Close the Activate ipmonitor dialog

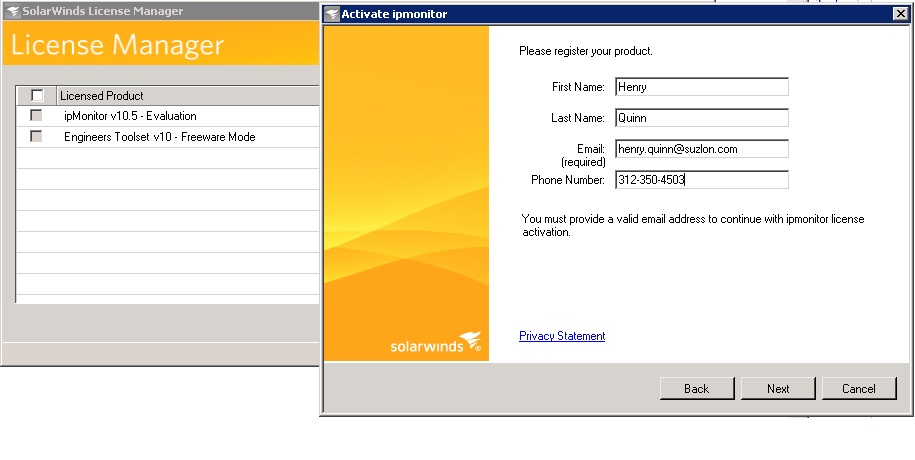pyautogui.click(x=901, y=14)
